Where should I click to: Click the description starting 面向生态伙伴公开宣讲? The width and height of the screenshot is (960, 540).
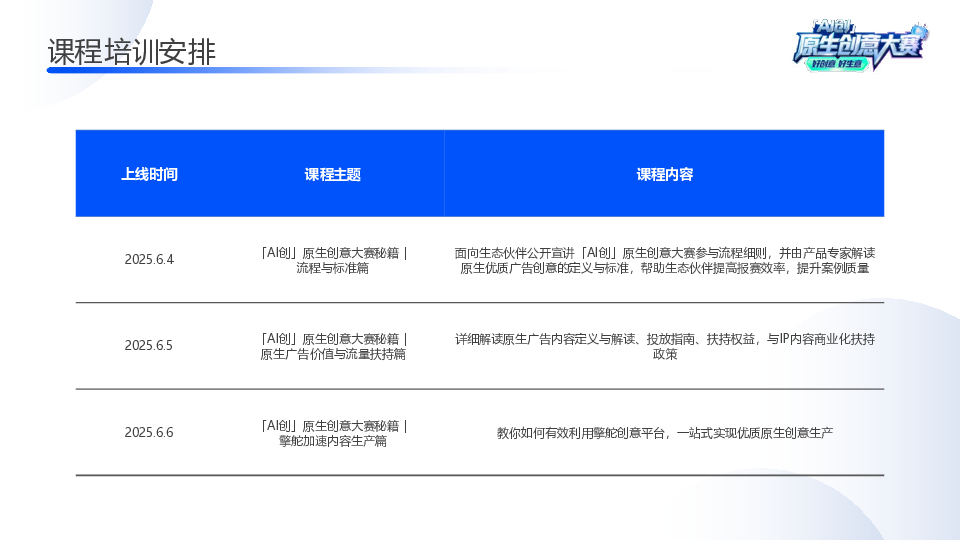(664, 260)
